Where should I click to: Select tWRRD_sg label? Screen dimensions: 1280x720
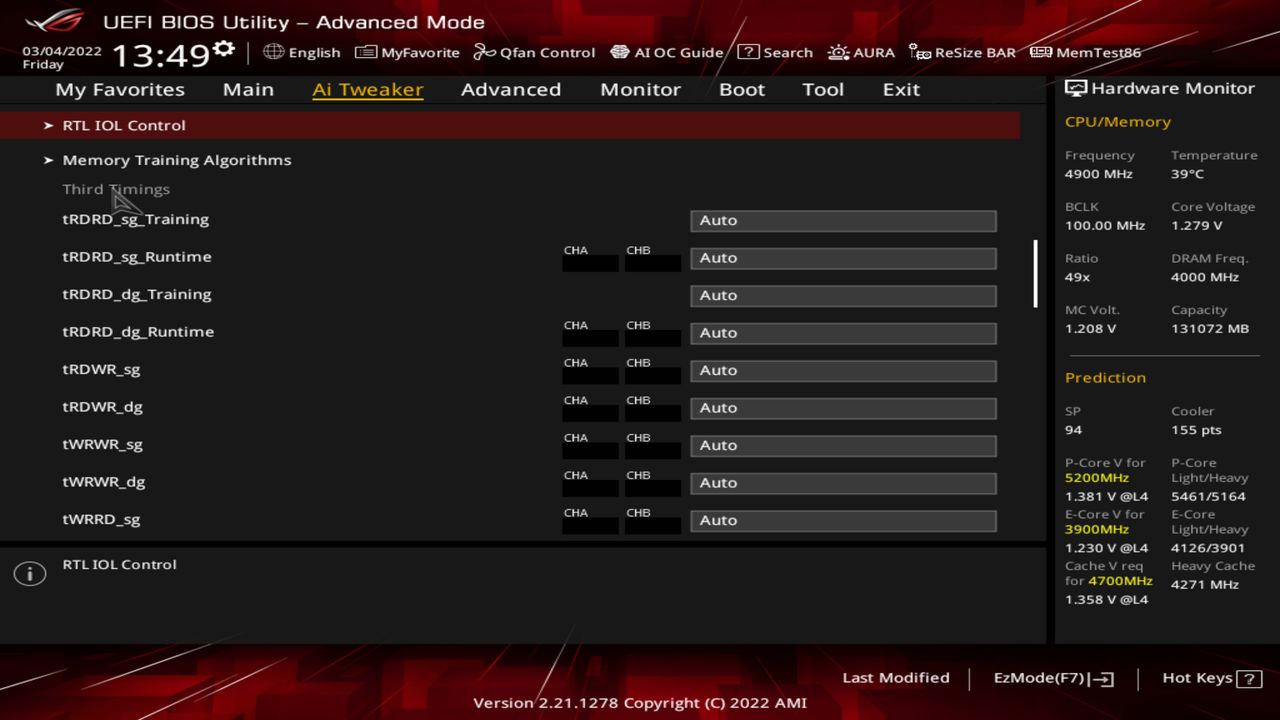[101, 519]
